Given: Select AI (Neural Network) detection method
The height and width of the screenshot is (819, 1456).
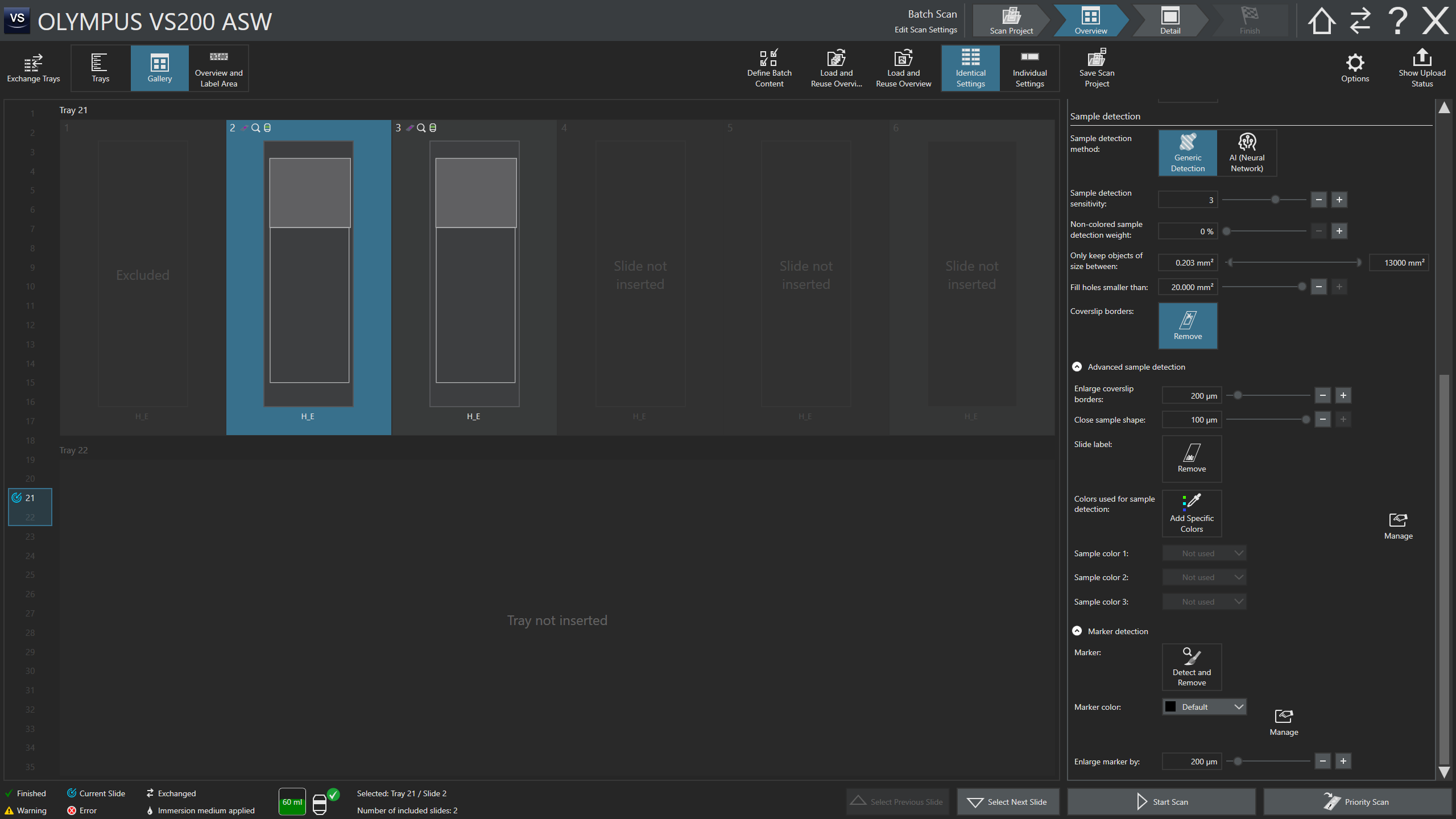Looking at the screenshot, I should (1247, 152).
